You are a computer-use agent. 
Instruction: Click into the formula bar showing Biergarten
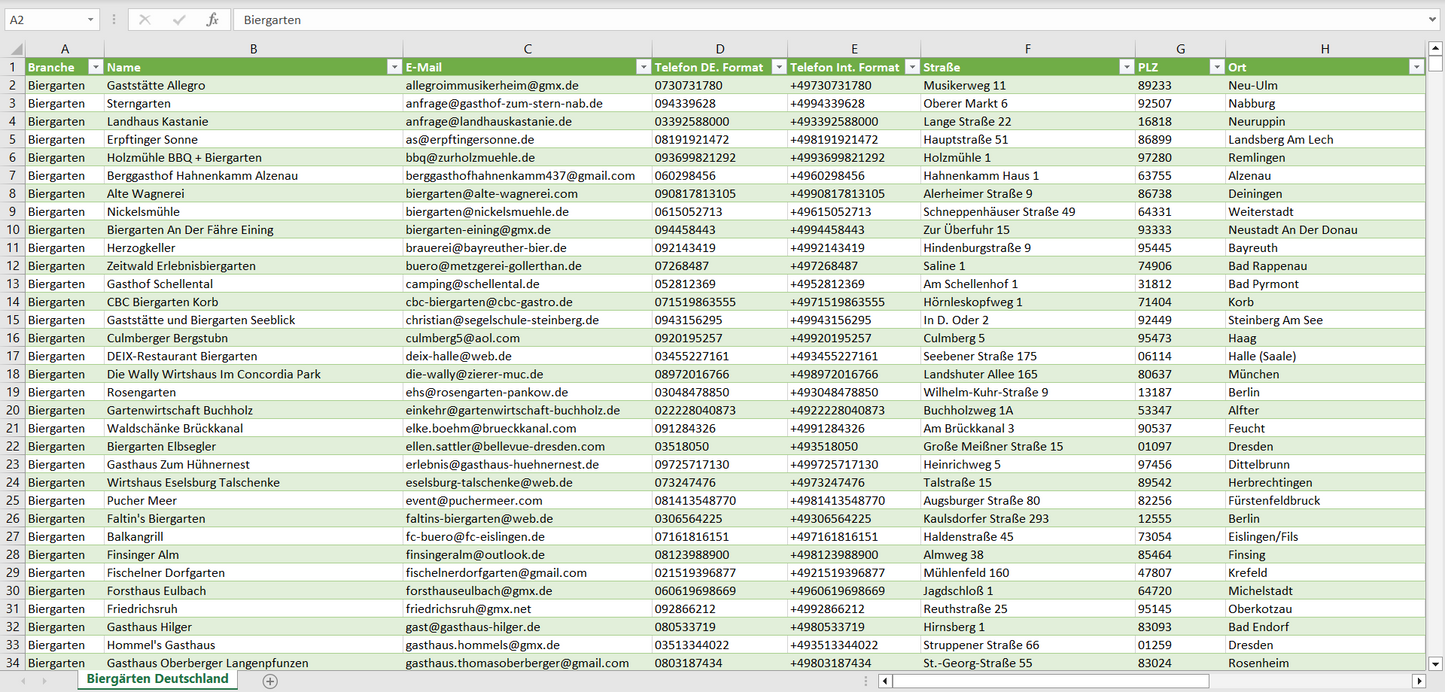pos(800,20)
